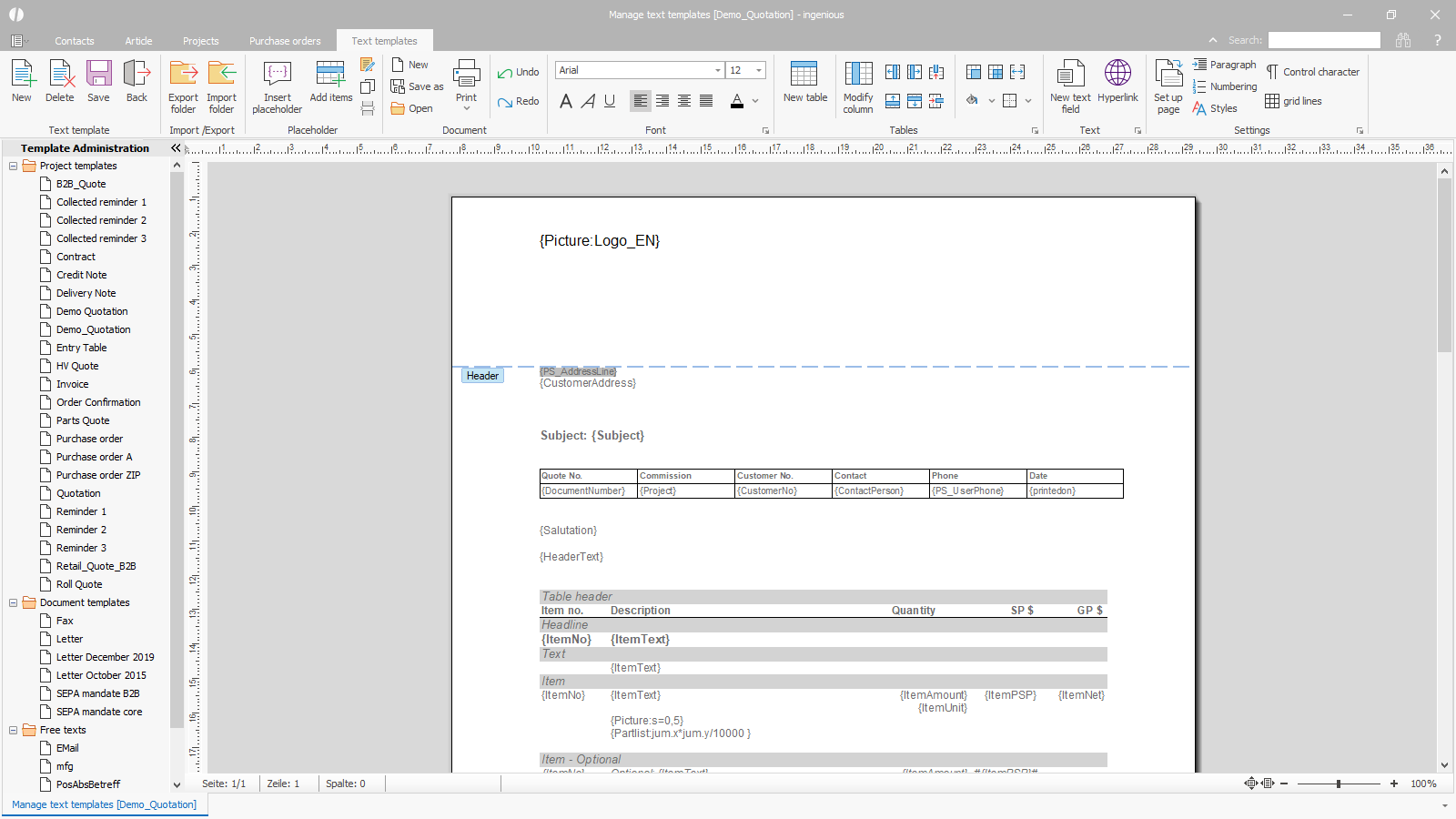The height and width of the screenshot is (819, 1456).
Task: Collapse the Document templates folder
Action: [x=14, y=602]
